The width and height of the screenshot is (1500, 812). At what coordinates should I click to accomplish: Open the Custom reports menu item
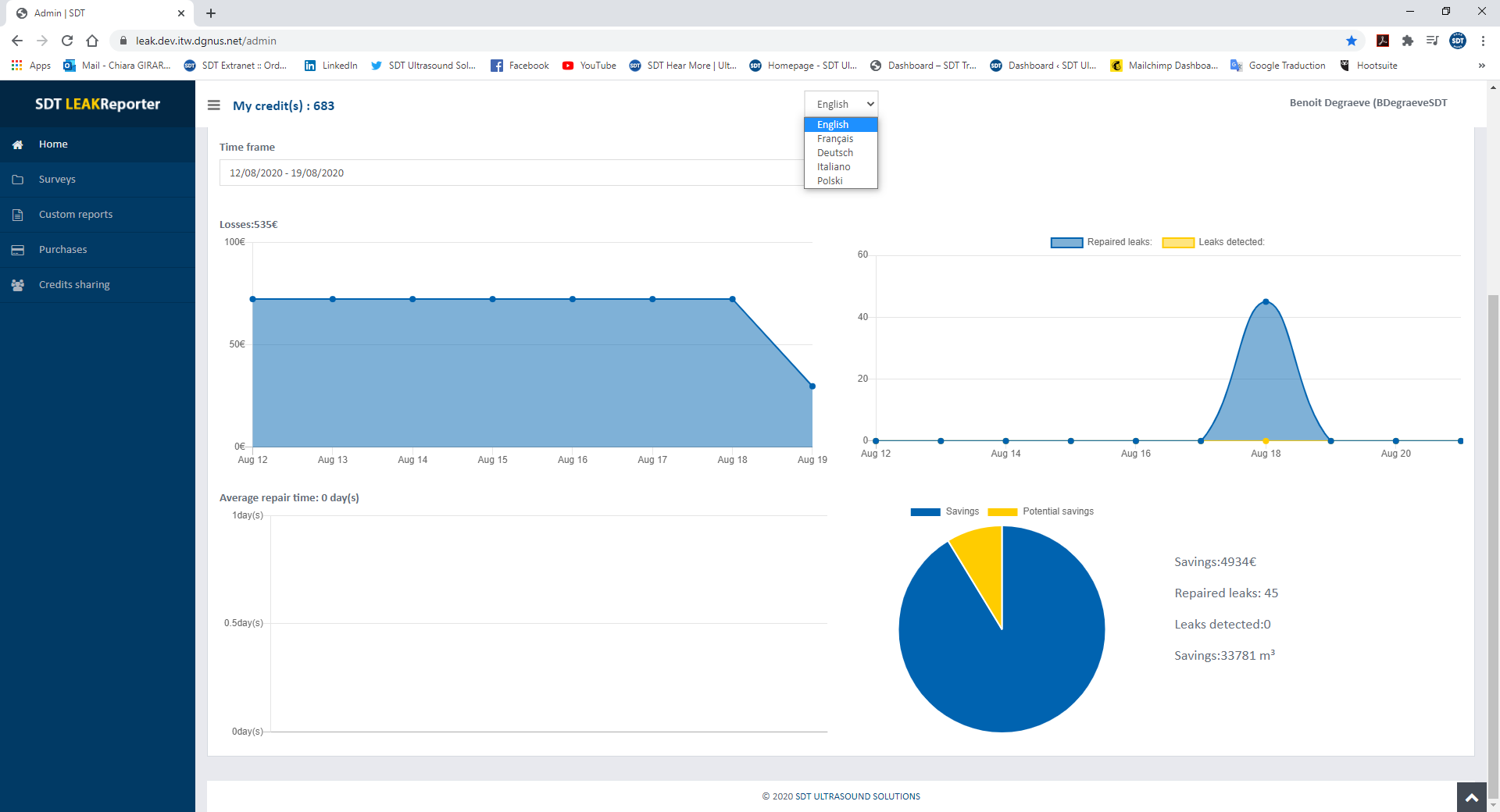click(x=76, y=215)
